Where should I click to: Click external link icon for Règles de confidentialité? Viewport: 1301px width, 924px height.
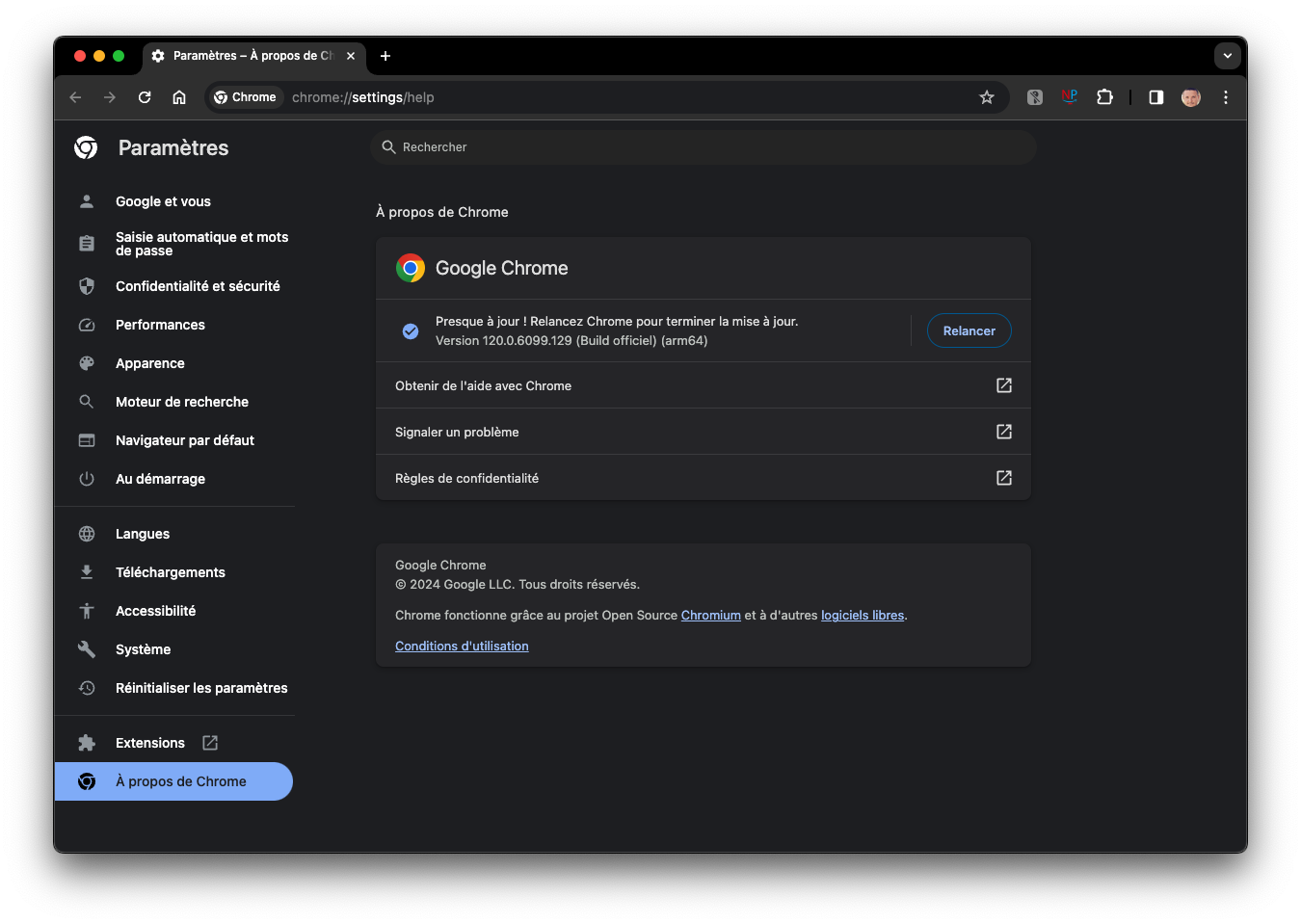pos(1004,478)
